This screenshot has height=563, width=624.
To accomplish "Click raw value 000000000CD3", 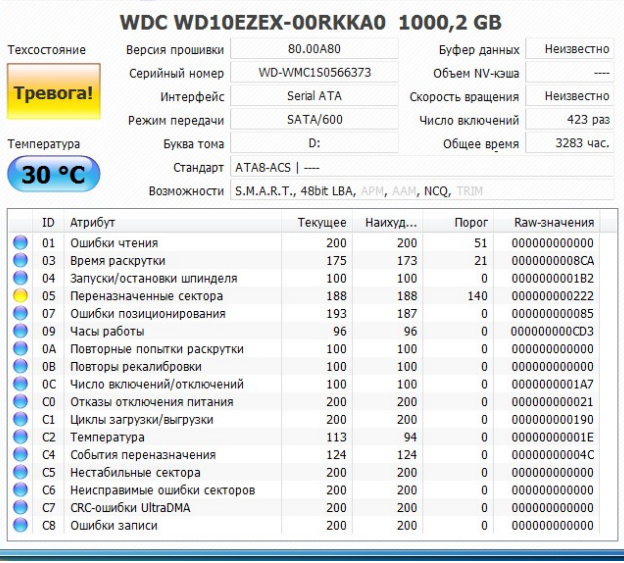I will pos(552,331).
